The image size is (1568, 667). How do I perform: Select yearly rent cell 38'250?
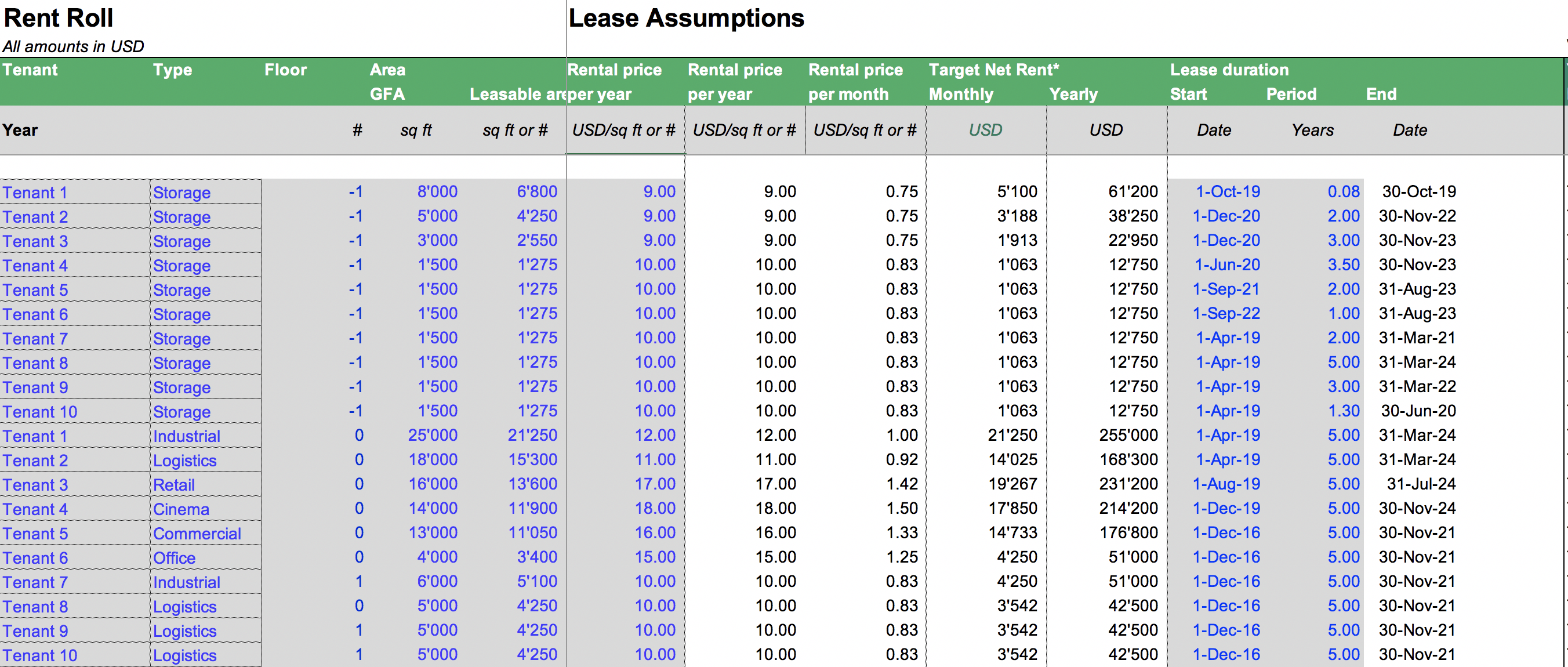coord(1133,216)
